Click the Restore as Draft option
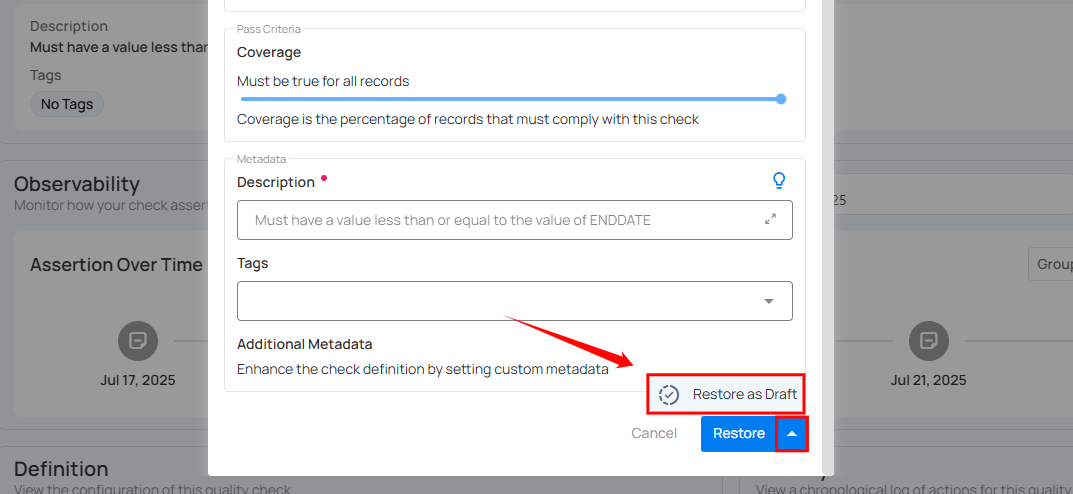This screenshot has width=1073, height=494. (x=725, y=394)
